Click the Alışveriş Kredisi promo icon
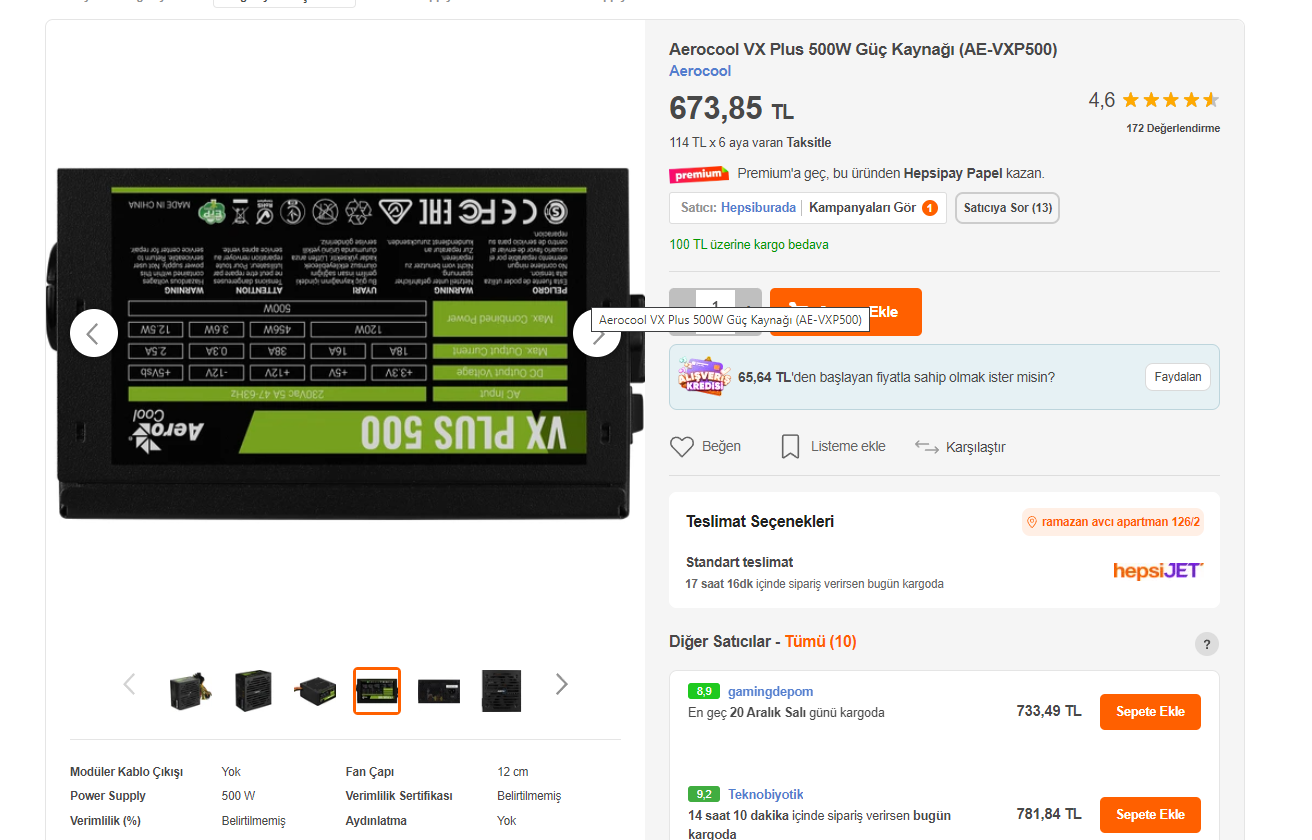 click(x=704, y=377)
